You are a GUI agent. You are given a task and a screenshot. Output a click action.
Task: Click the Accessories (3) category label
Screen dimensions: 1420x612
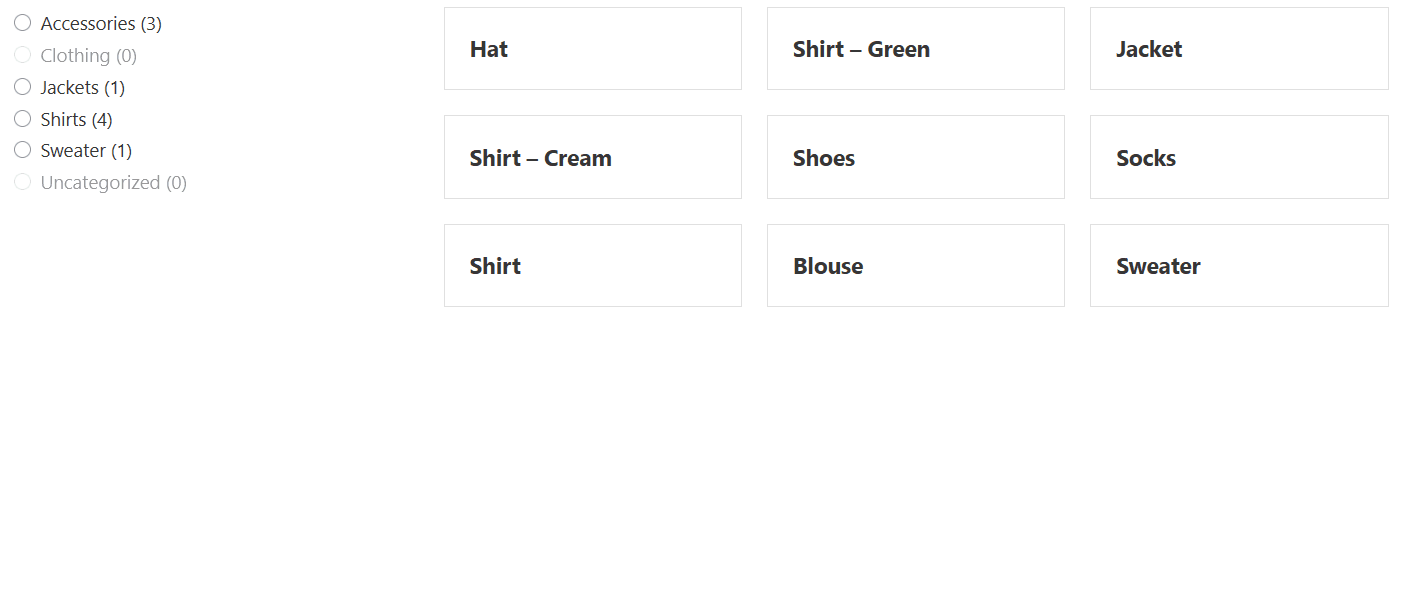(100, 23)
